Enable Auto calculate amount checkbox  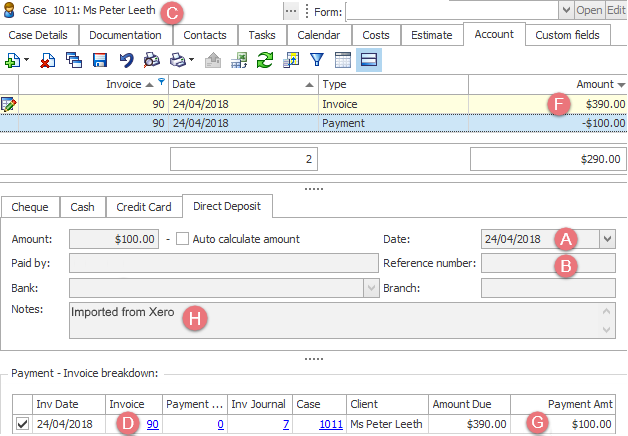pyautogui.click(x=182, y=239)
